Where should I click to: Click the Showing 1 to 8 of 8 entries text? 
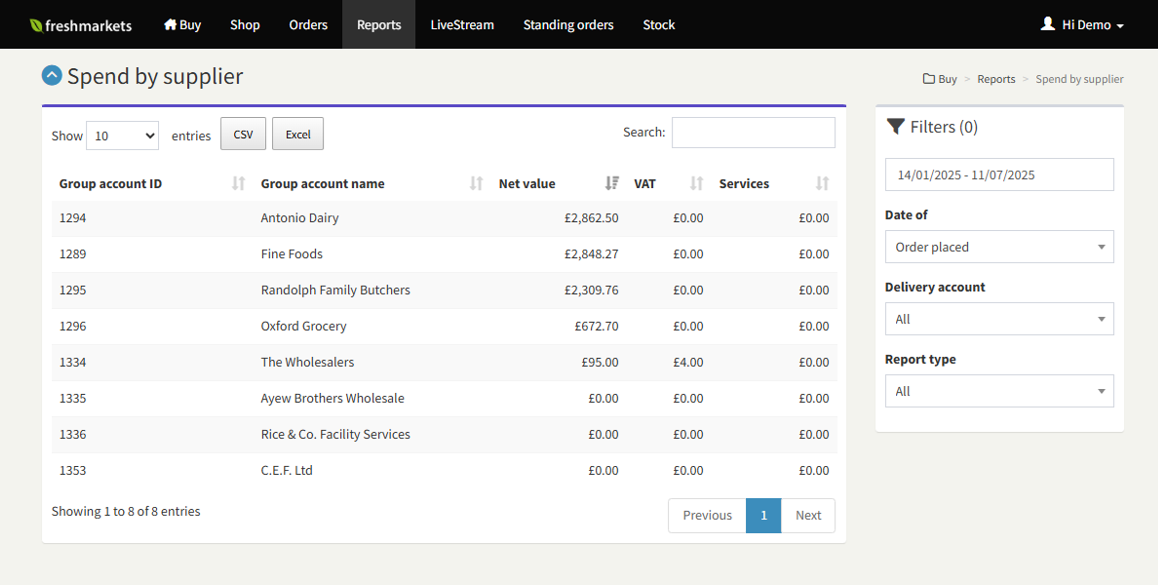[x=126, y=511]
